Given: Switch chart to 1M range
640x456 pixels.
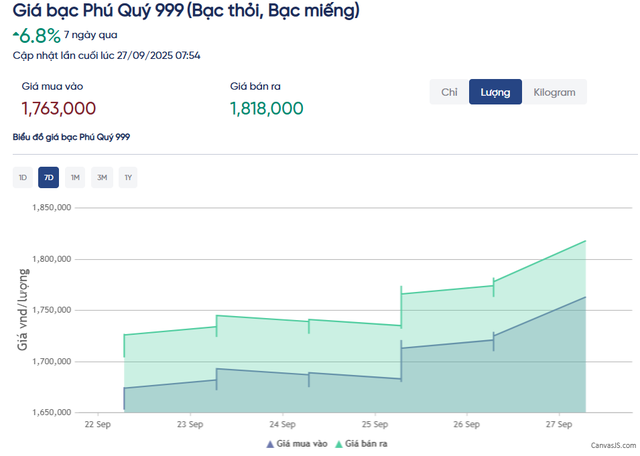Looking at the screenshot, I should pyautogui.click(x=75, y=178).
